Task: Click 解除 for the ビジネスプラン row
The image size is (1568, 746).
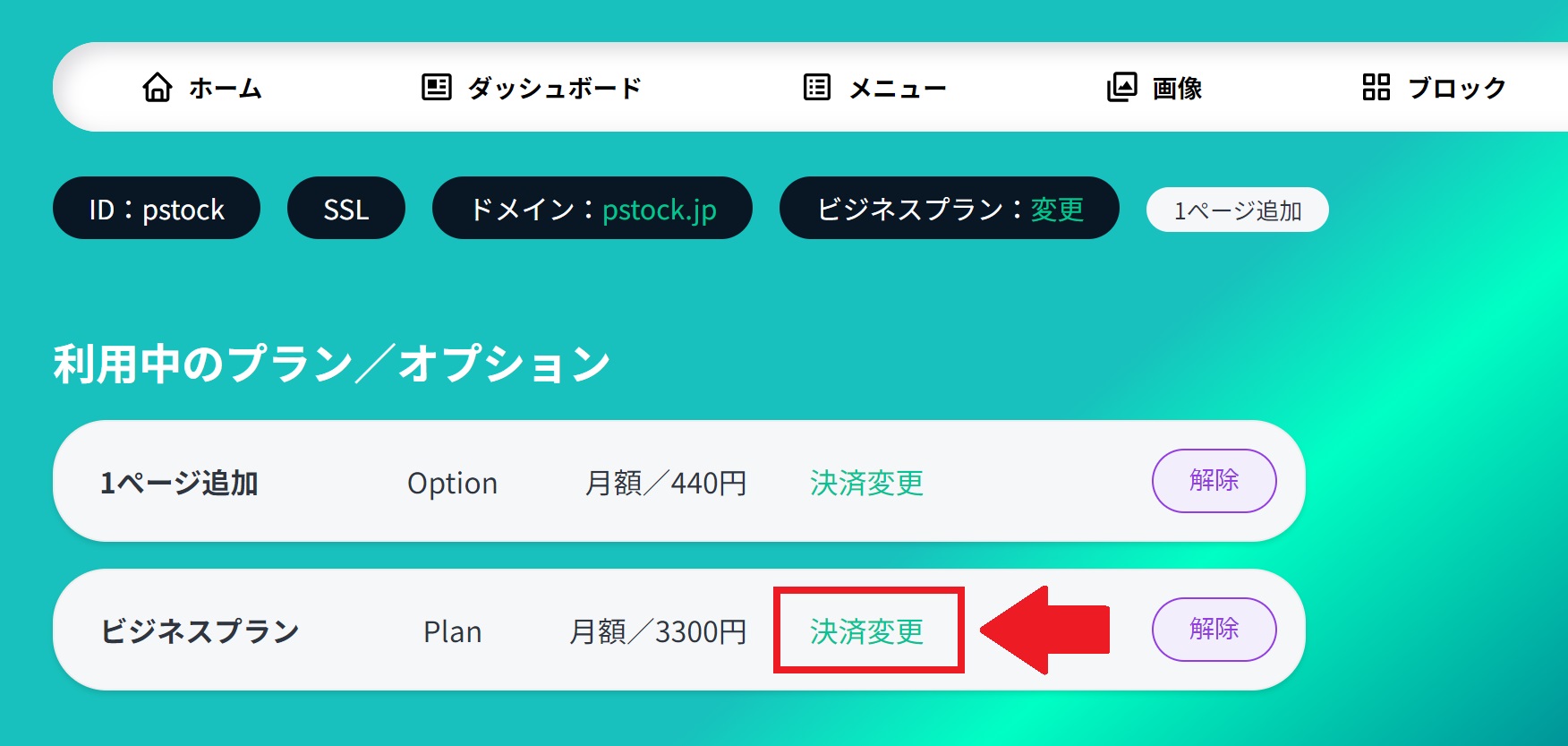Action: 1214,630
